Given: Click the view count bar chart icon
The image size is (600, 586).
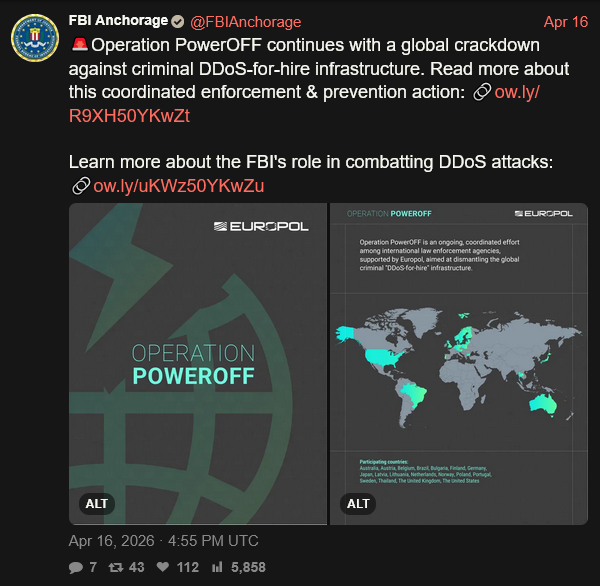Looking at the screenshot, I should click(217, 567).
